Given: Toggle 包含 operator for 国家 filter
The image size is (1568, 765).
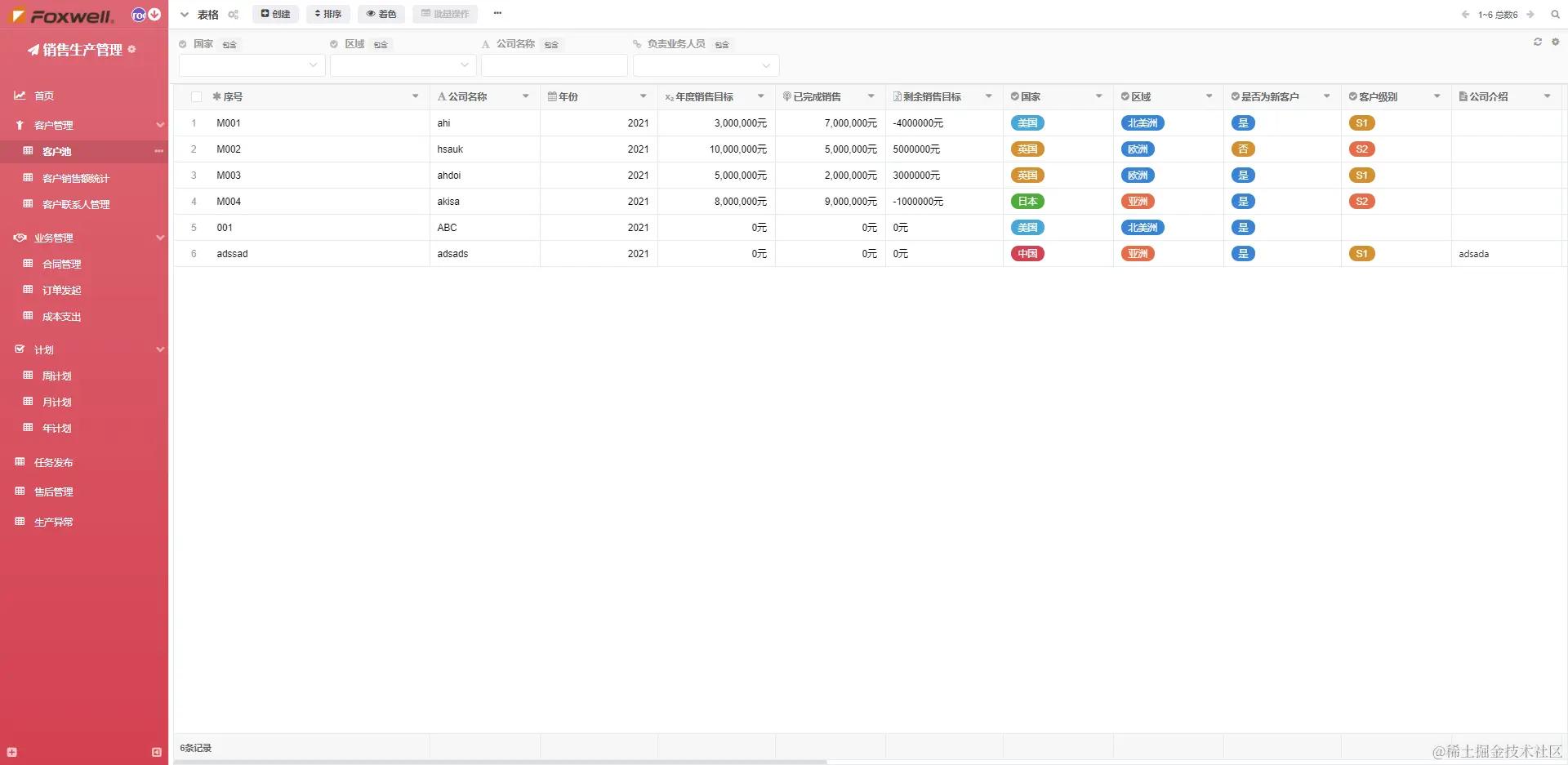Looking at the screenshot, I should 229,45.
